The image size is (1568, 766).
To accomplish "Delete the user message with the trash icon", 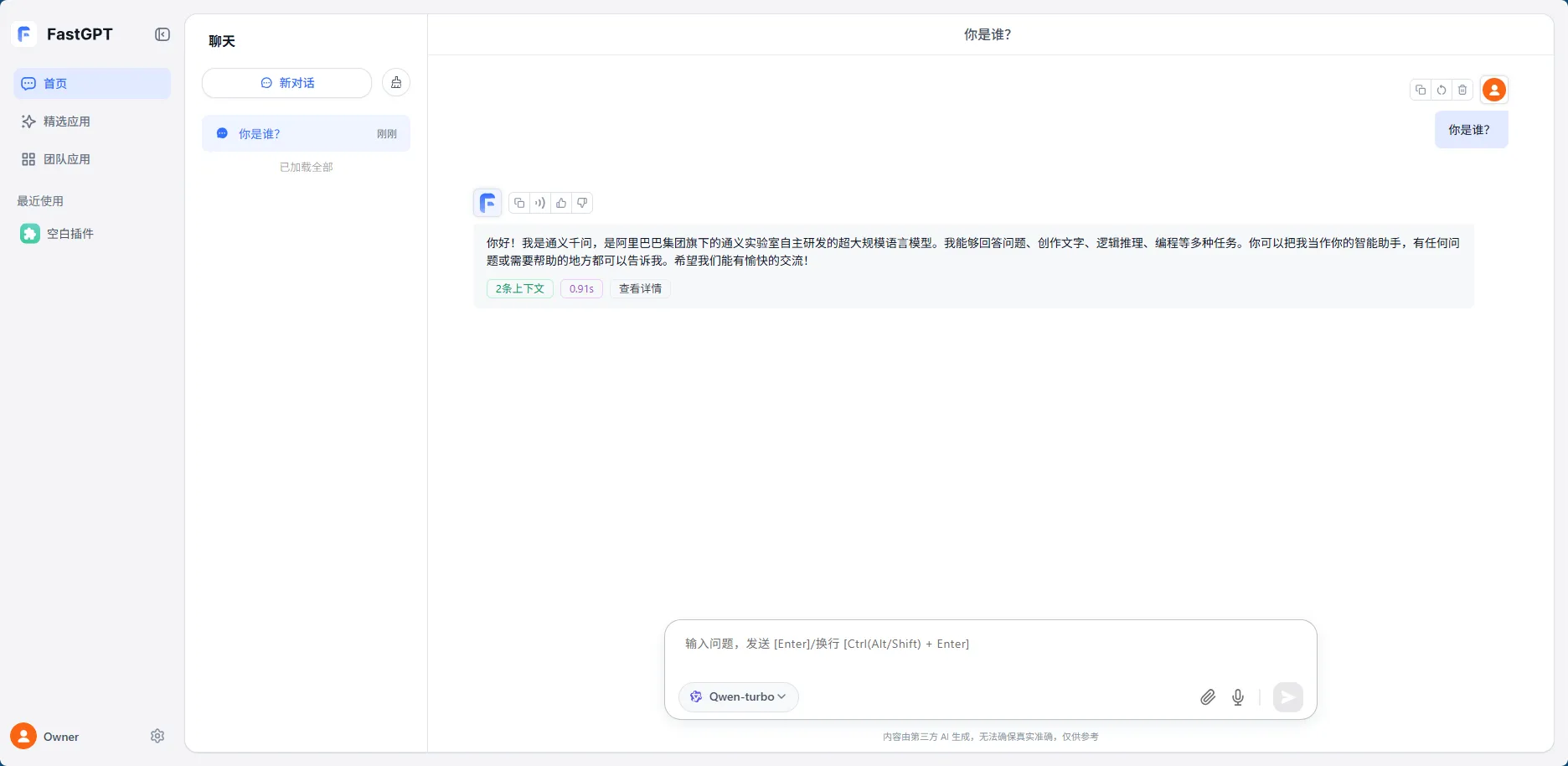I will click(x=1462, y=90).
